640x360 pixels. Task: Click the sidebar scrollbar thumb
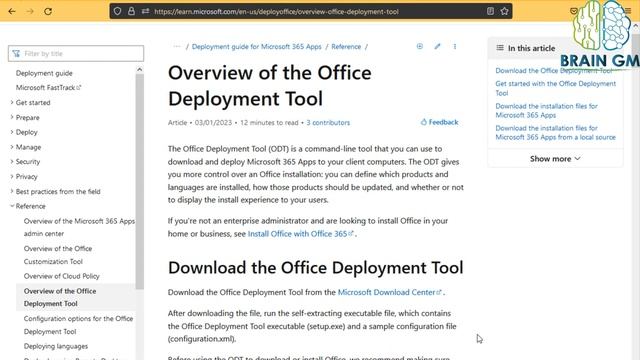coord(140,182)
